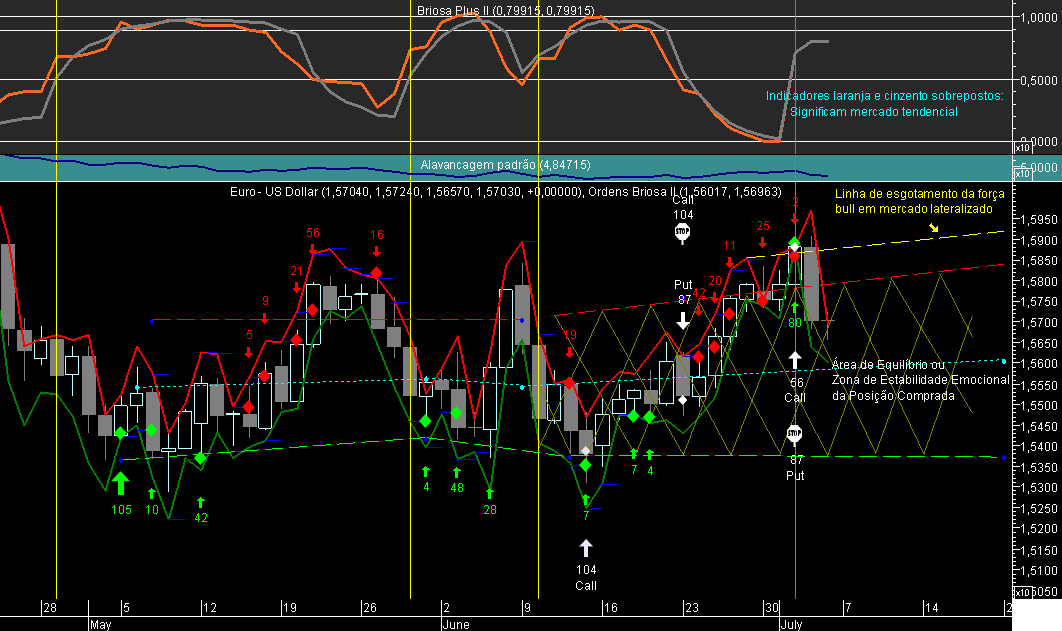
Task: Click the 'Área de Equilíbrio ou' annotation
Action: 888,365
